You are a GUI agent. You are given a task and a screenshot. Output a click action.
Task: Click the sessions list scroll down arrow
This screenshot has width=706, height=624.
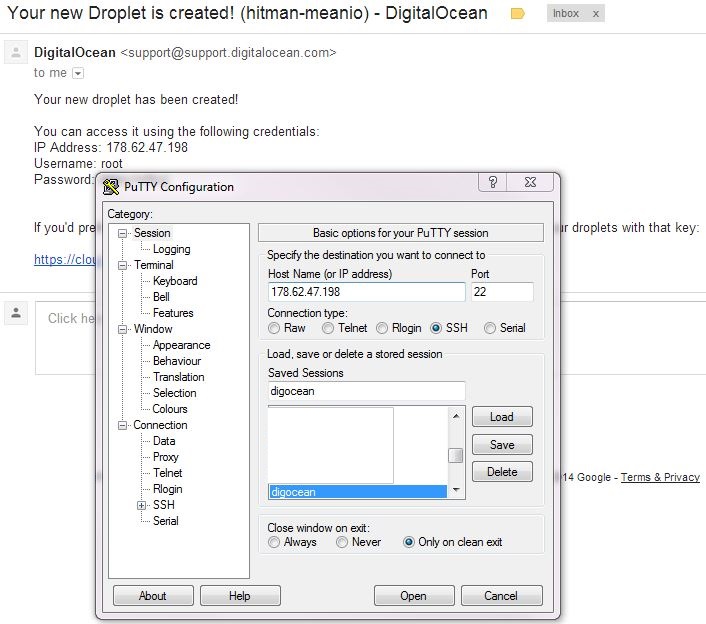456,490
